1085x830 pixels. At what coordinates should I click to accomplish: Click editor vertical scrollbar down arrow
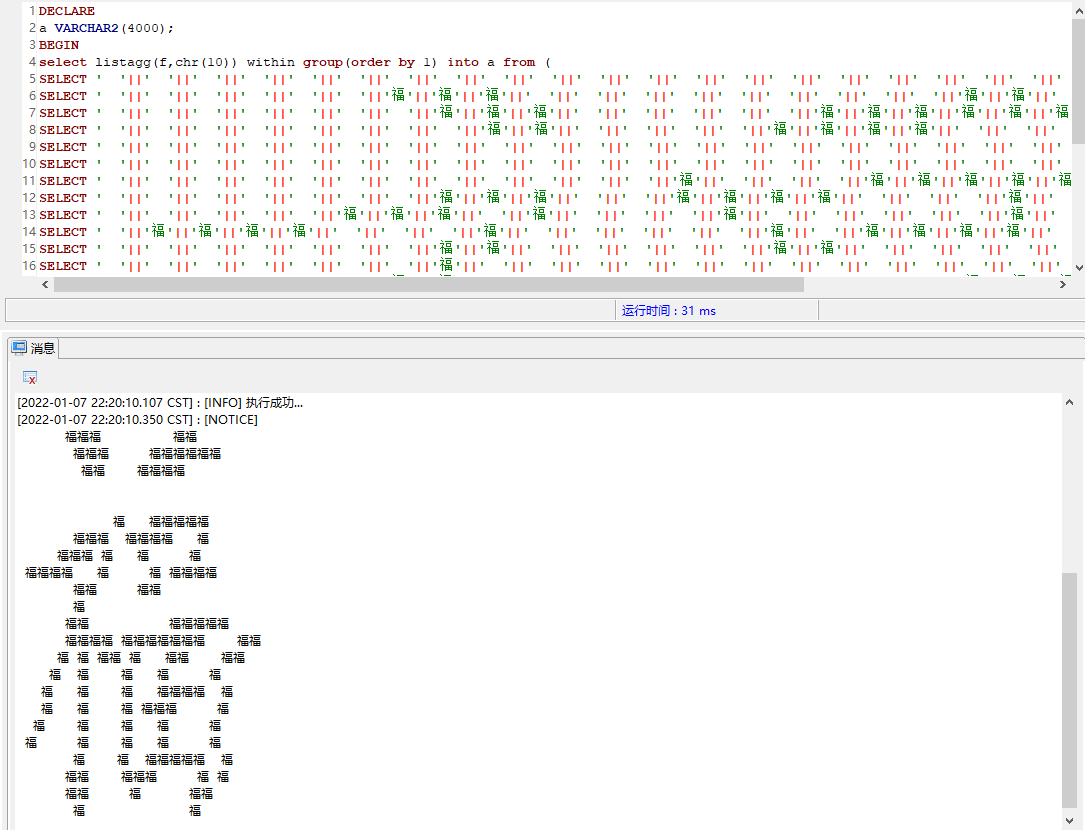1079,268
